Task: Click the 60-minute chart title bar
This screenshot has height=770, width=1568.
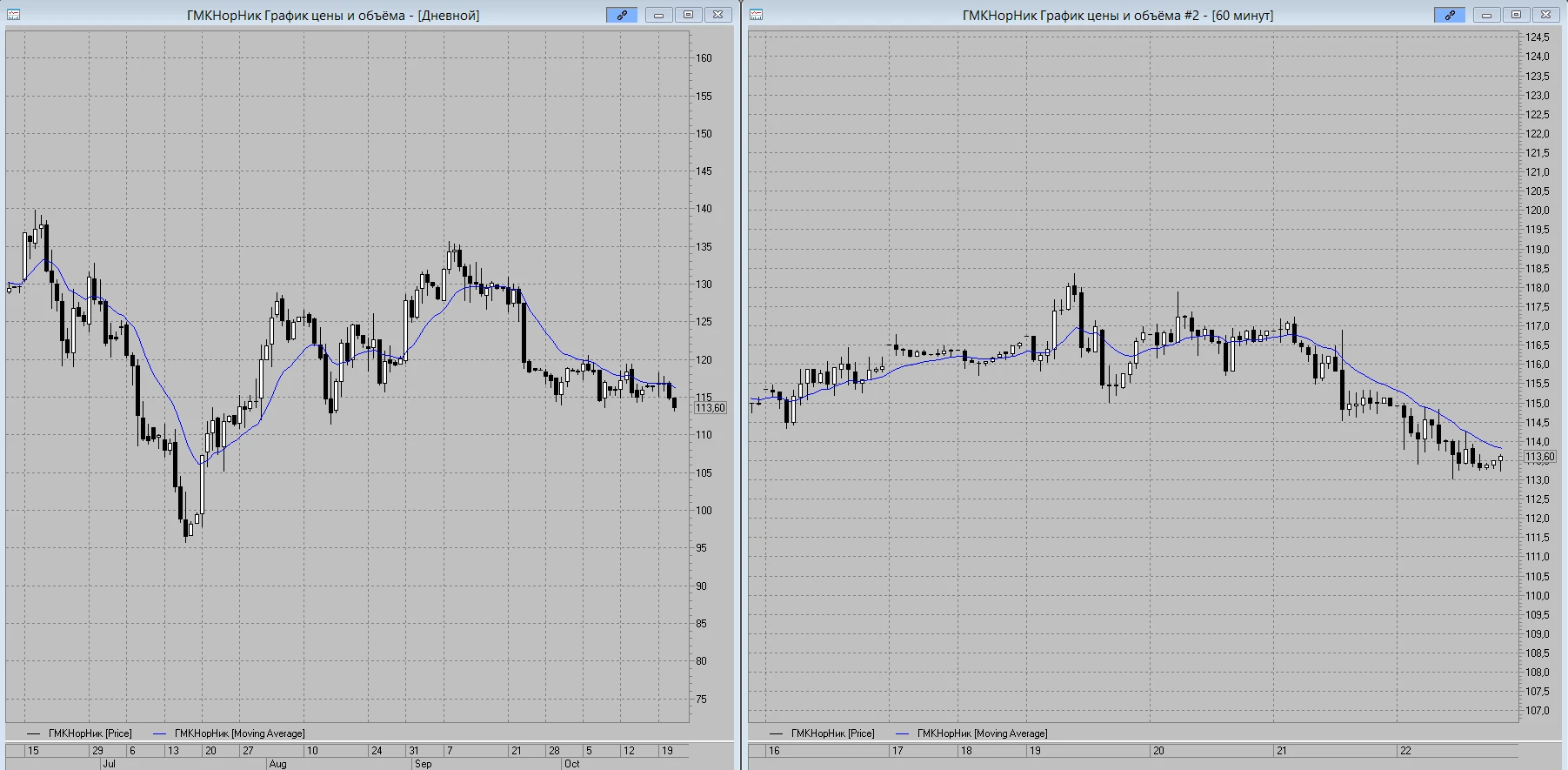Action: click(x=1118, y=15)
